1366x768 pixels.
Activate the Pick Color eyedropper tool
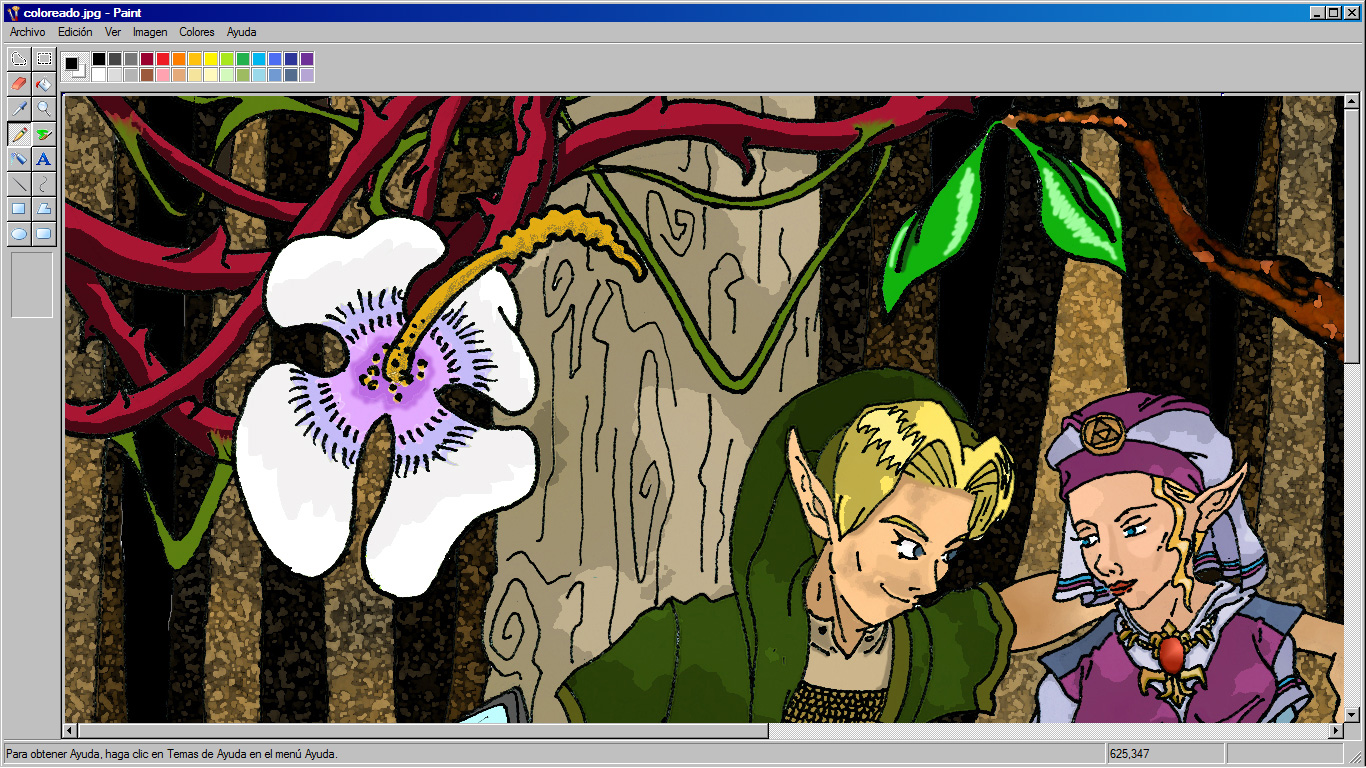point(18,108)
